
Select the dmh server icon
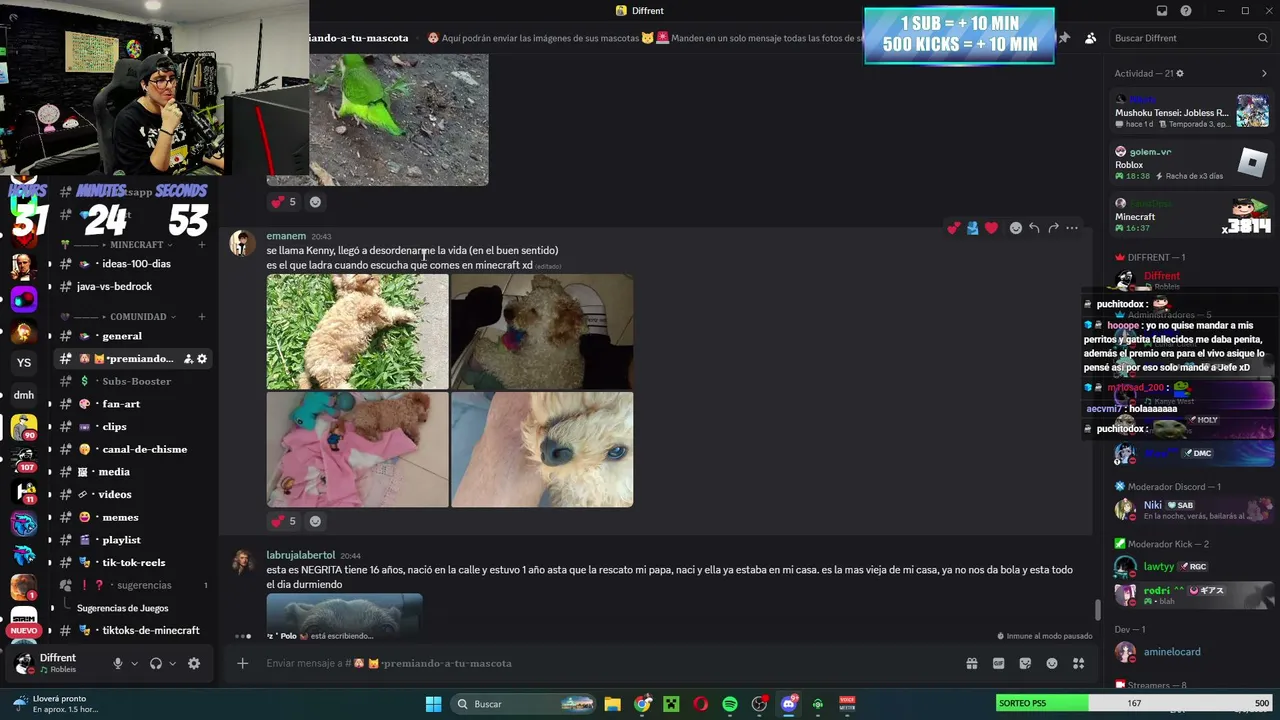(24, 395)
